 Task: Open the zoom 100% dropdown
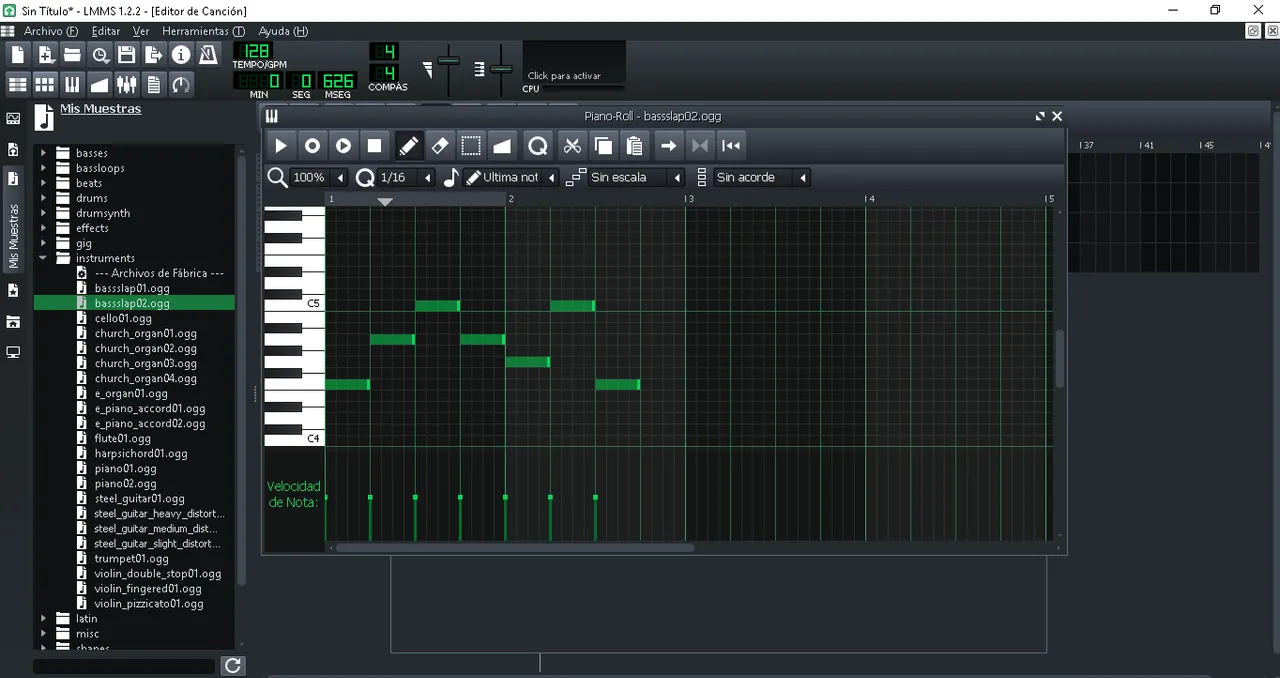pyautogui.click(x=319, y=177)
